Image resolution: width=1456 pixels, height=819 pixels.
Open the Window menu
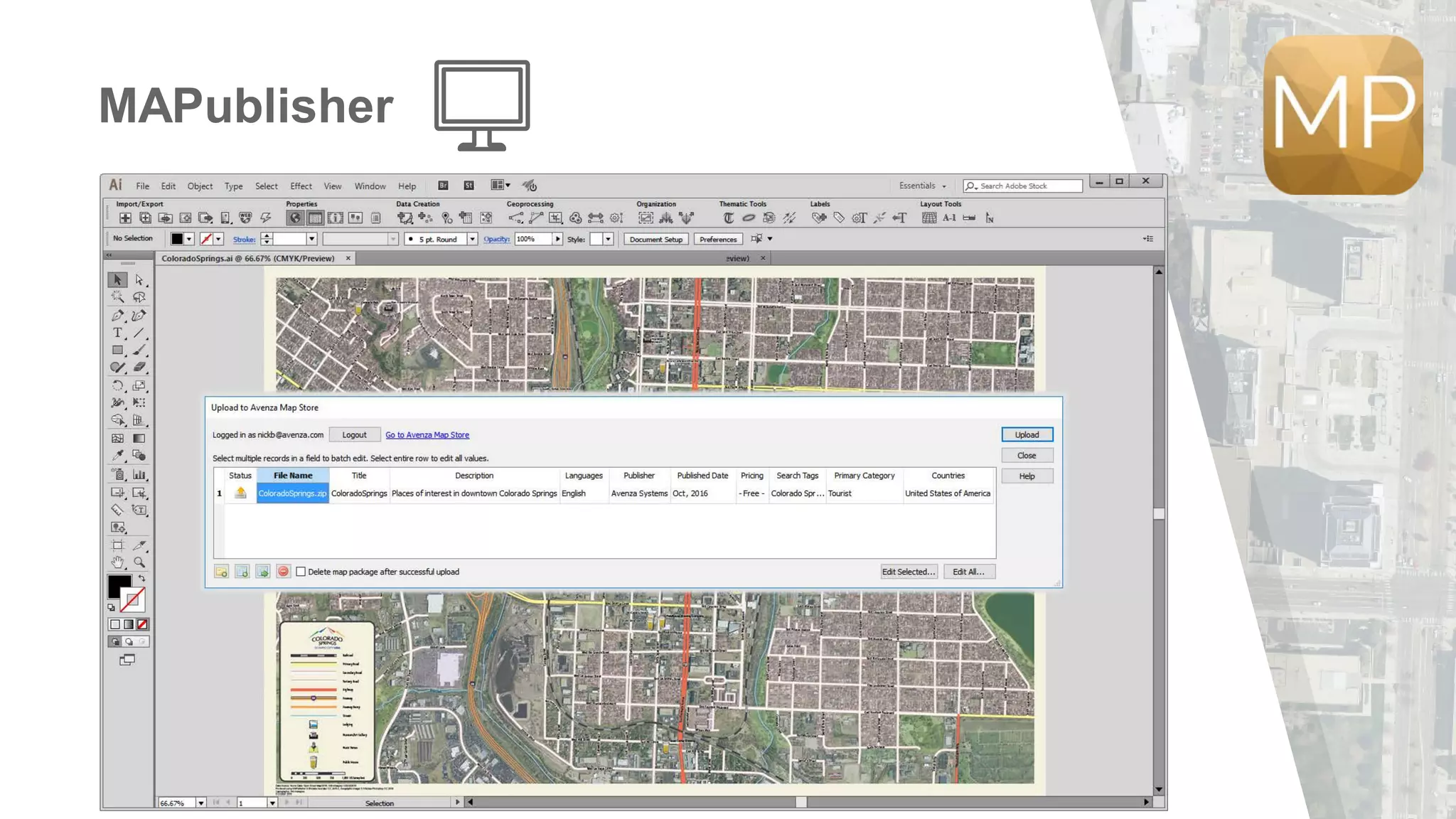[x=370, y=186]
